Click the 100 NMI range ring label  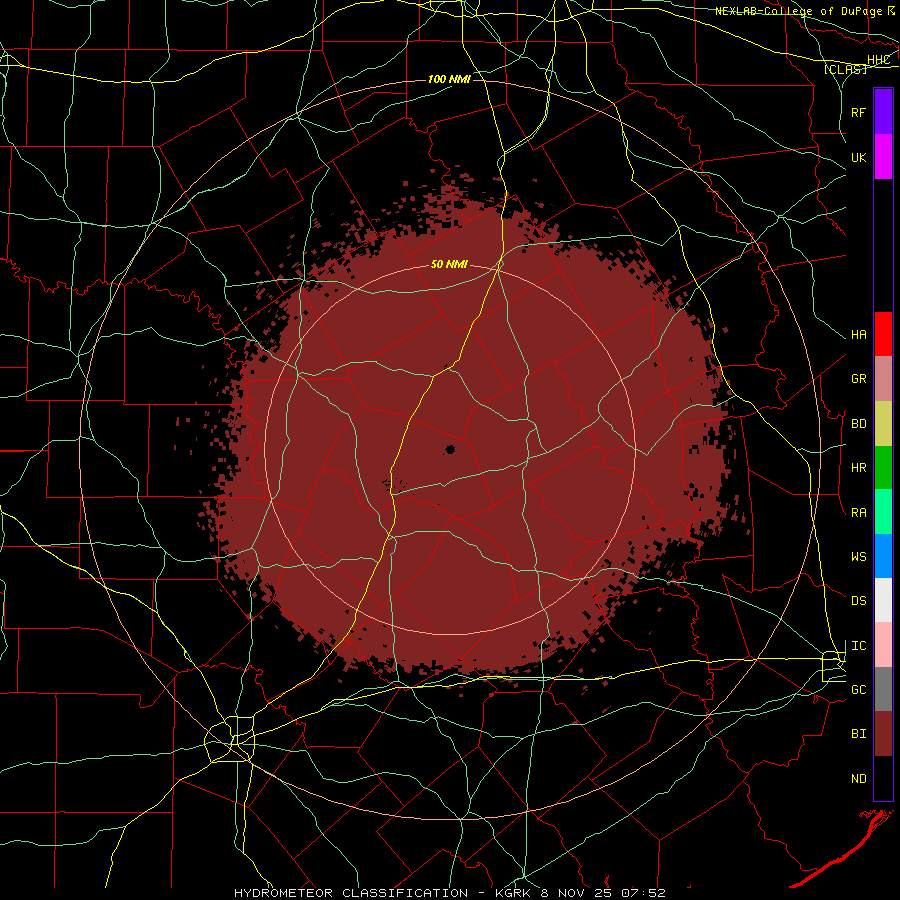[x=449, y=79]
